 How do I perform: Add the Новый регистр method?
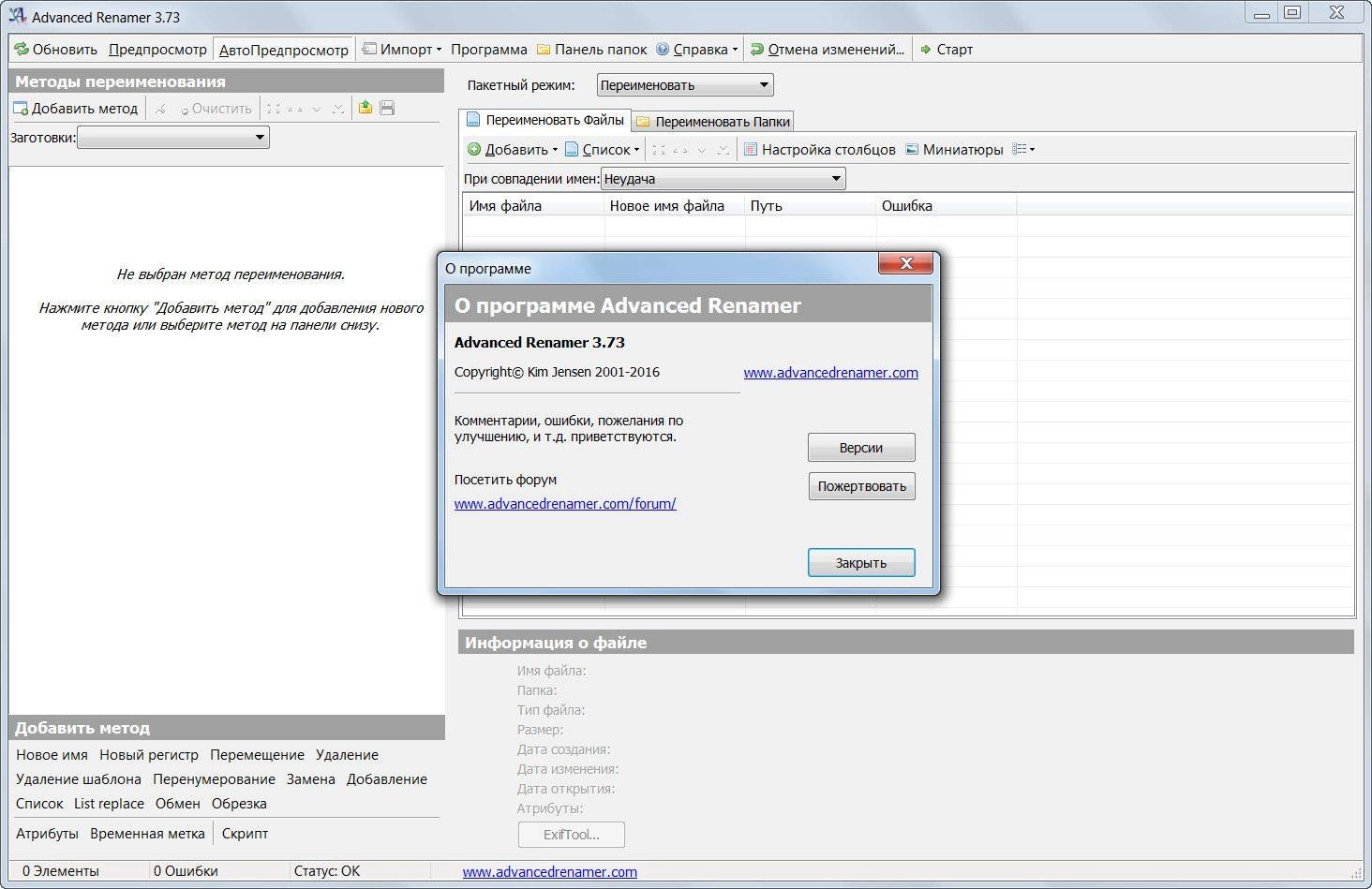149,755
